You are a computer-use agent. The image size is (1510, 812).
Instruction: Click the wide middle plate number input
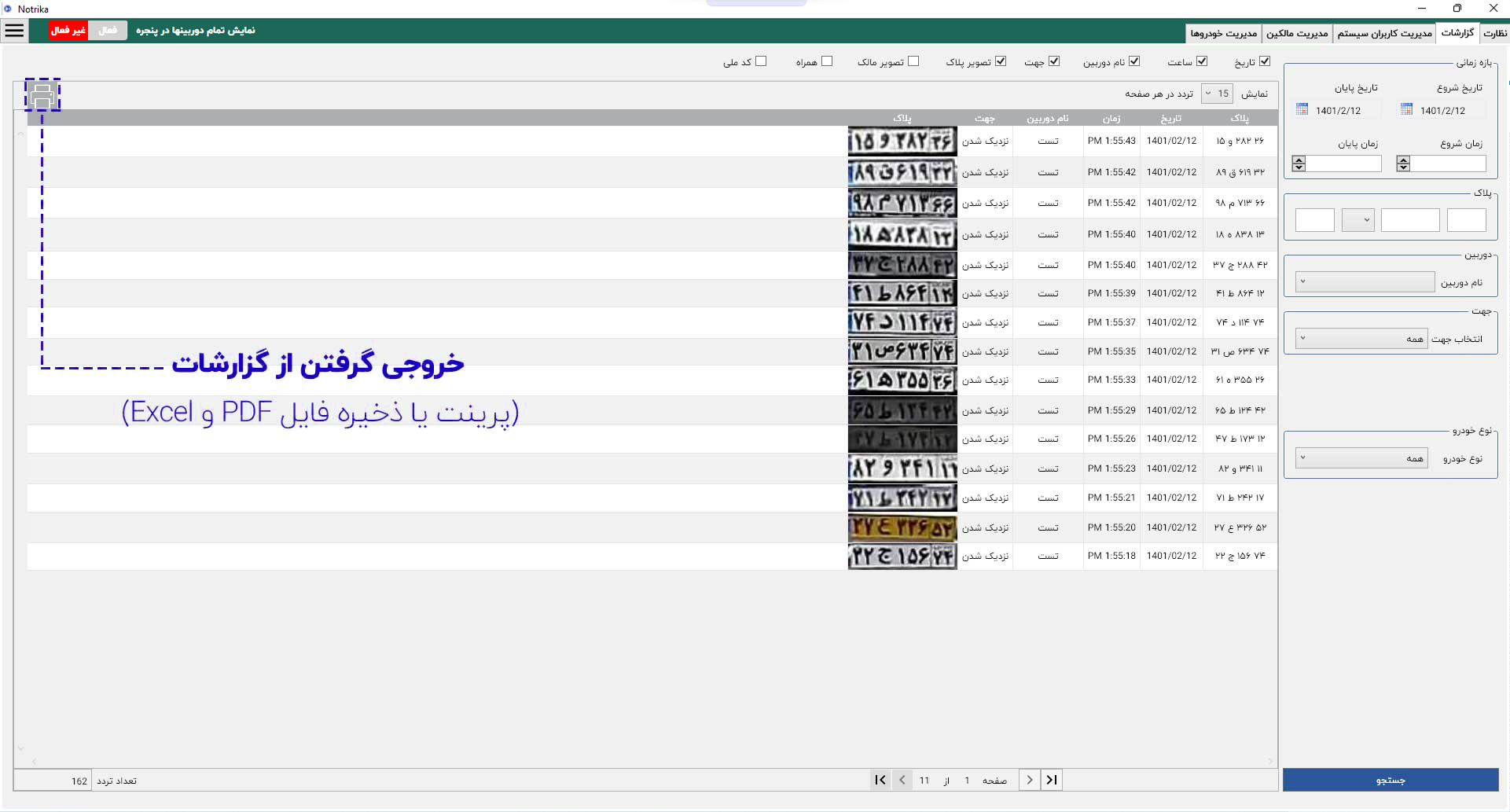point(1410,220)
